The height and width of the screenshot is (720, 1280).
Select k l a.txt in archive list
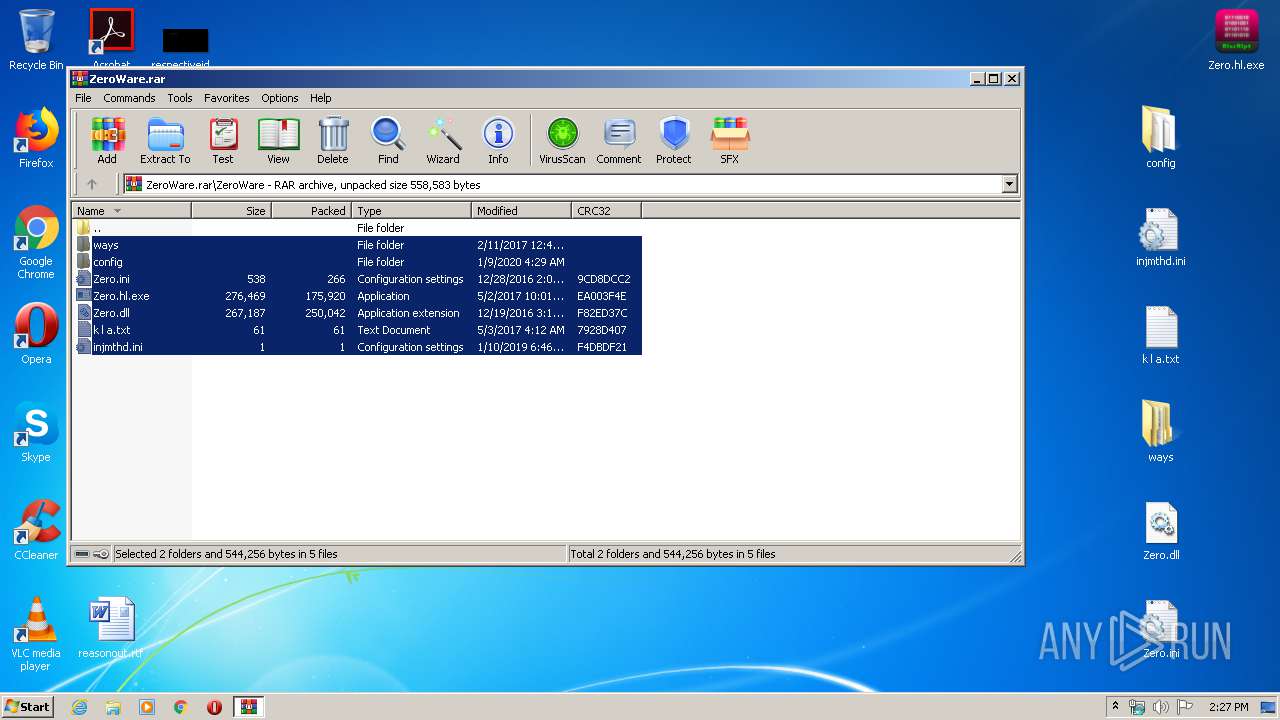click(x=357, y=330)
